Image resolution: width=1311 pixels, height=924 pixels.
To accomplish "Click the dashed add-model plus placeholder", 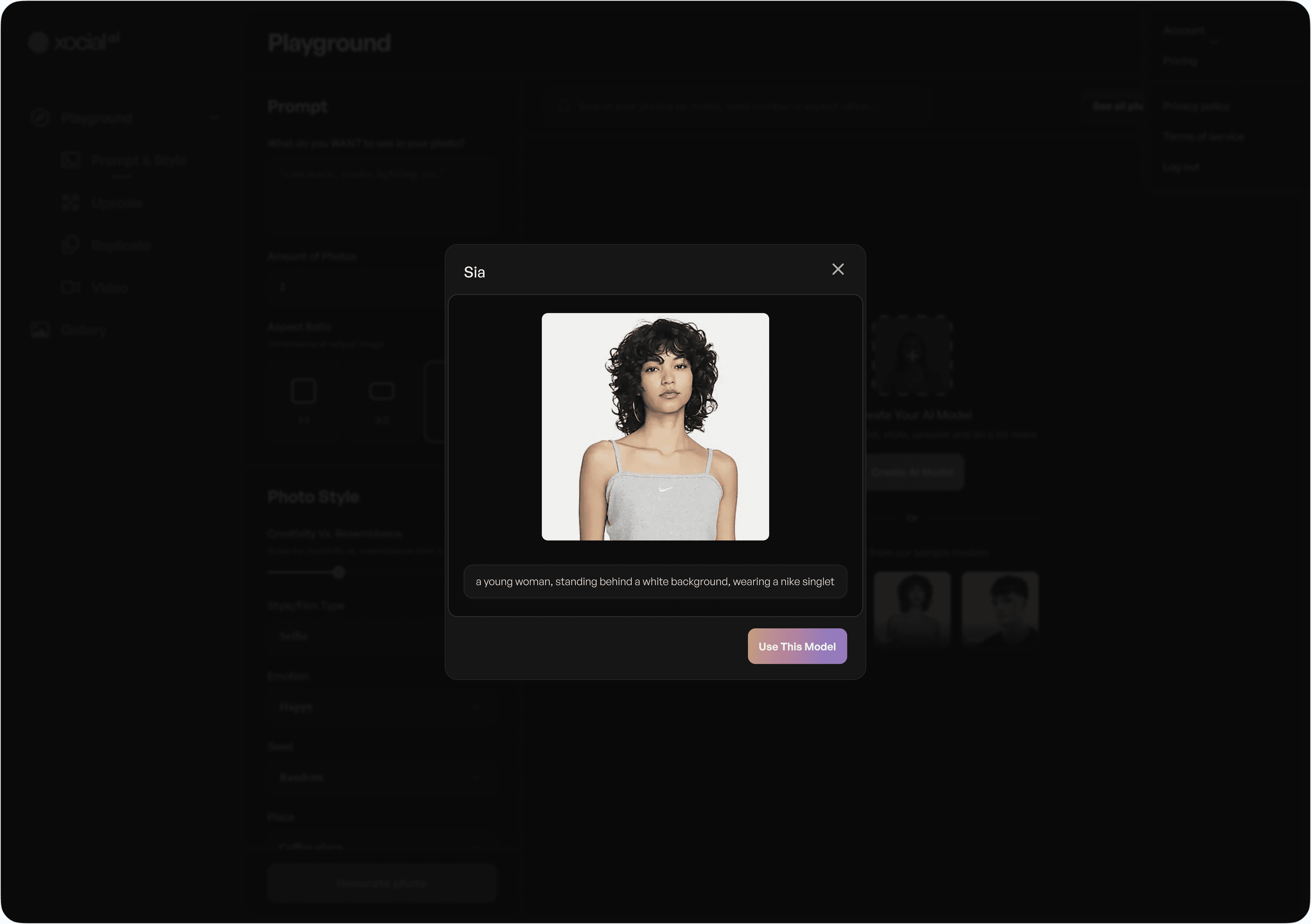I will [x=912, y=355].
